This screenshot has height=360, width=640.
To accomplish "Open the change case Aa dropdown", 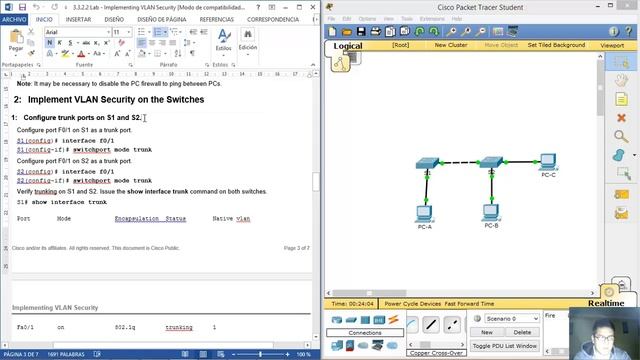I will 98,53.
